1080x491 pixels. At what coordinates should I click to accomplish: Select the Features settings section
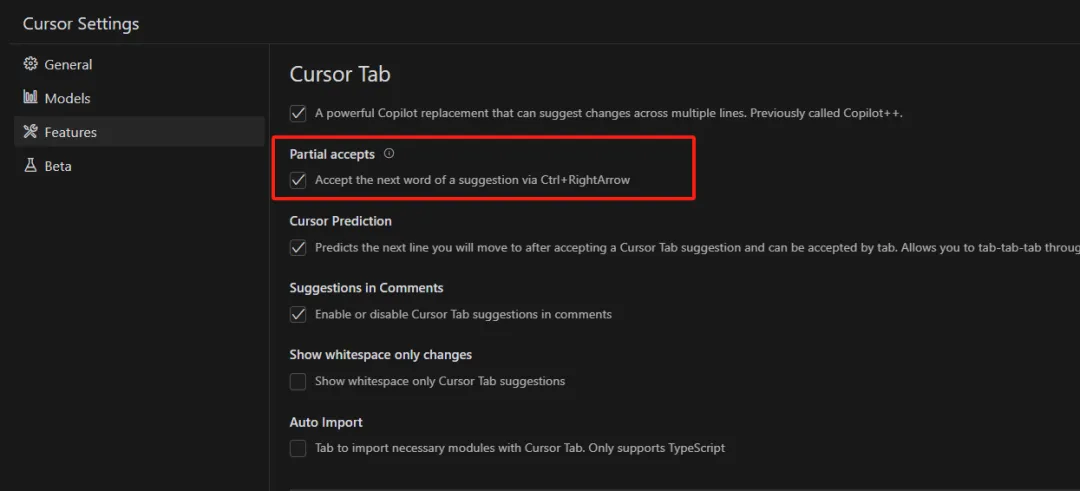tap(70, 132)
